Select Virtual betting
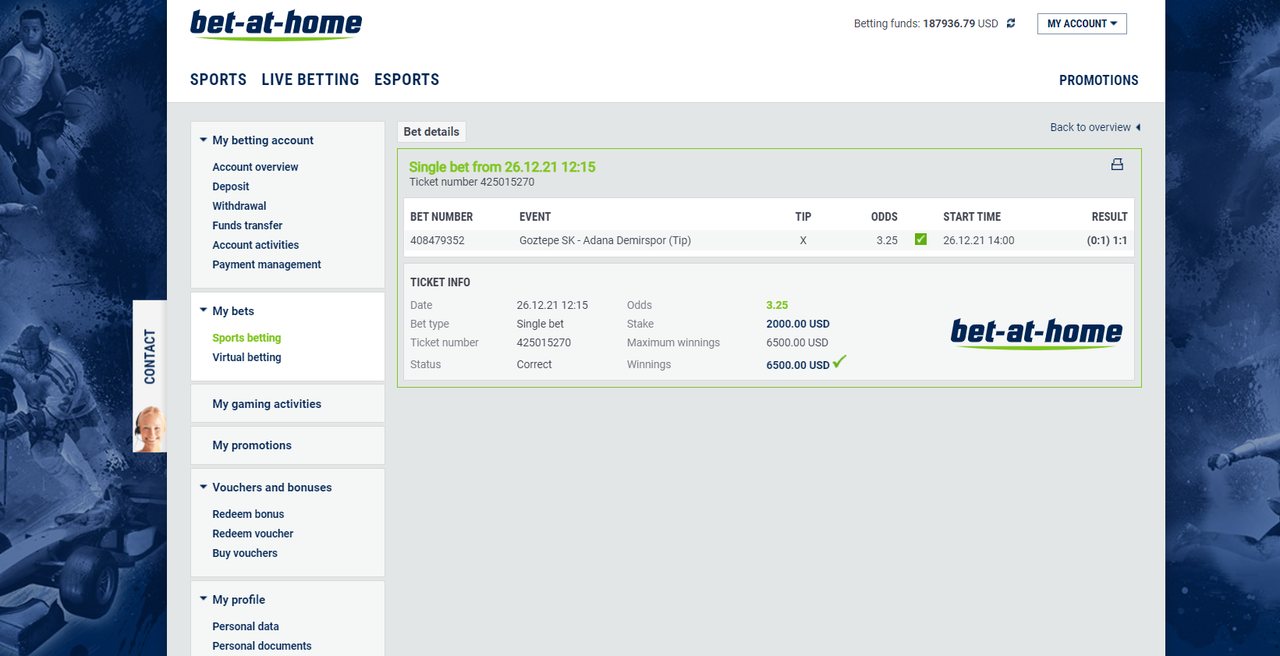 pos(246,357)
